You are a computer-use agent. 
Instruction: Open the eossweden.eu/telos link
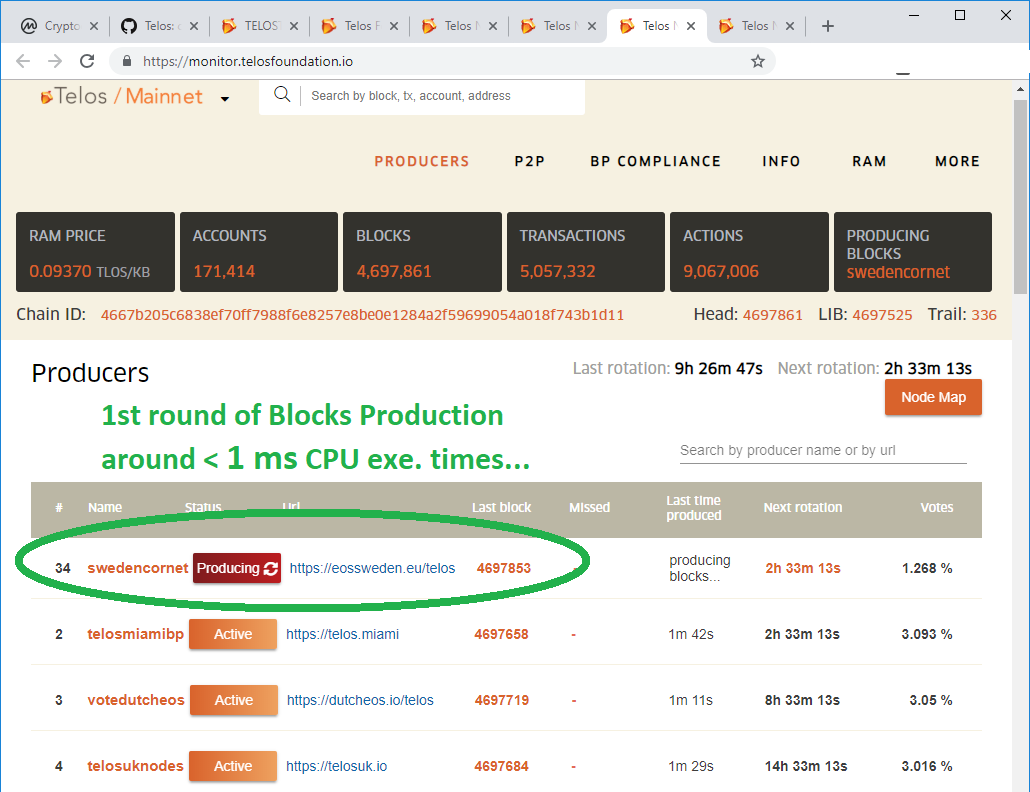coord(372,568)
